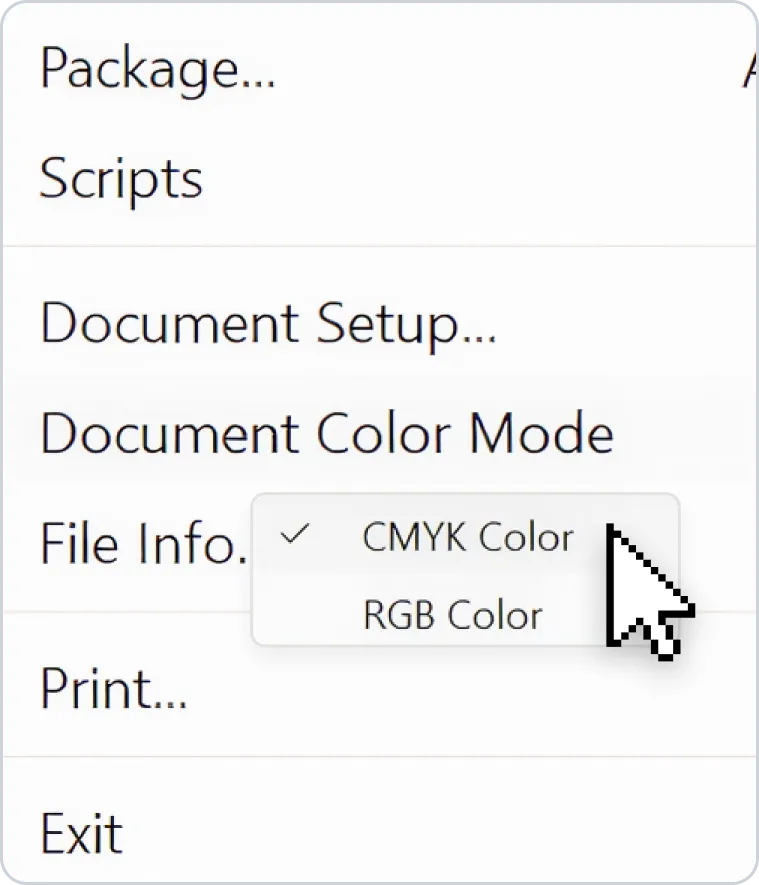Choose the File Info menu entry
The width and height of the screenshot is (759, 885).
(x=144, y=543)
